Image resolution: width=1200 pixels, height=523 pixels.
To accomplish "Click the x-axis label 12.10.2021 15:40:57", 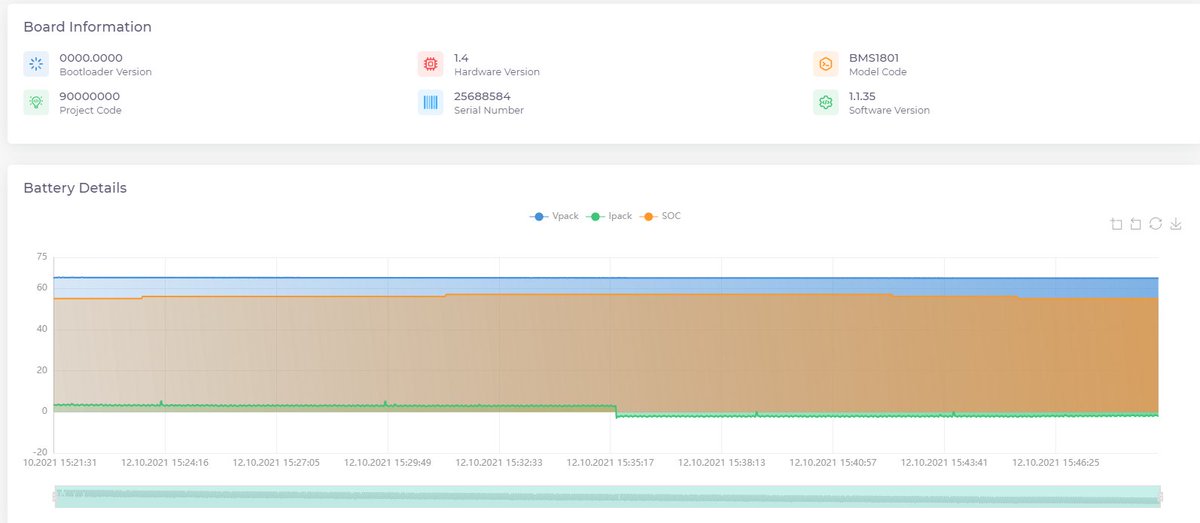I will 833,463.
